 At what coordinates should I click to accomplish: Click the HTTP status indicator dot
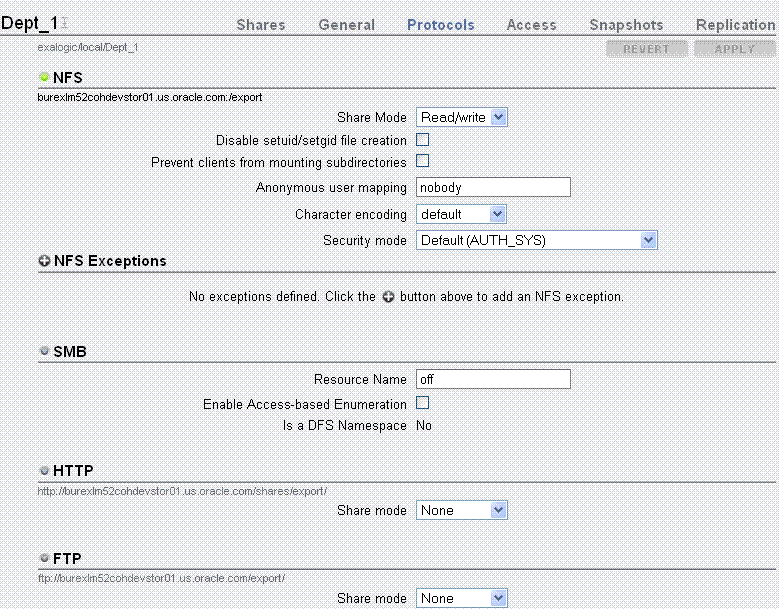click(44, 470)
